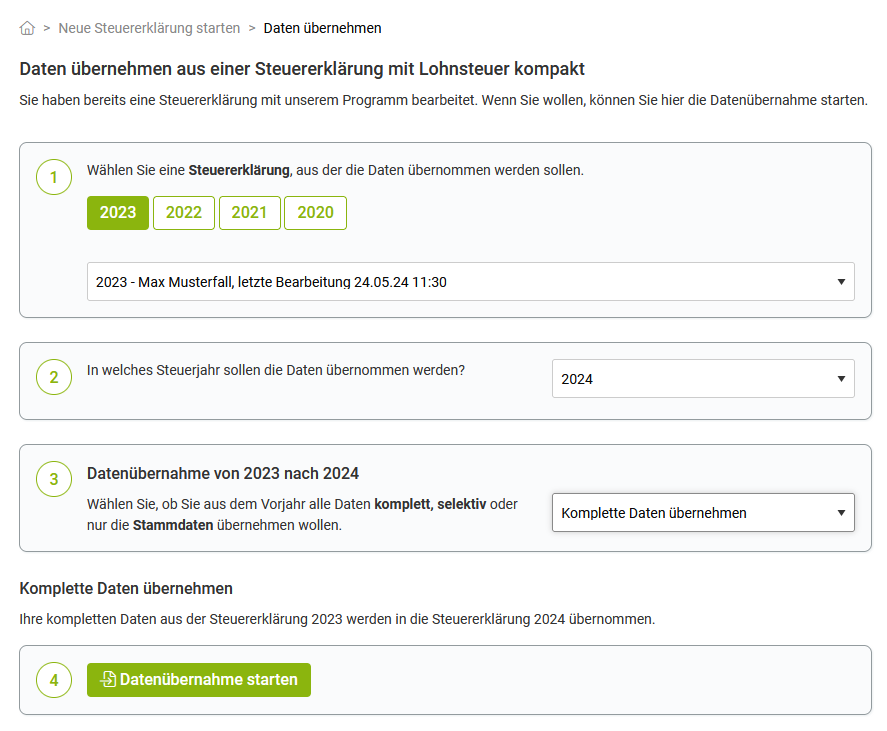
Task: Click the step 4 circle marker
Action: point(54,680)
